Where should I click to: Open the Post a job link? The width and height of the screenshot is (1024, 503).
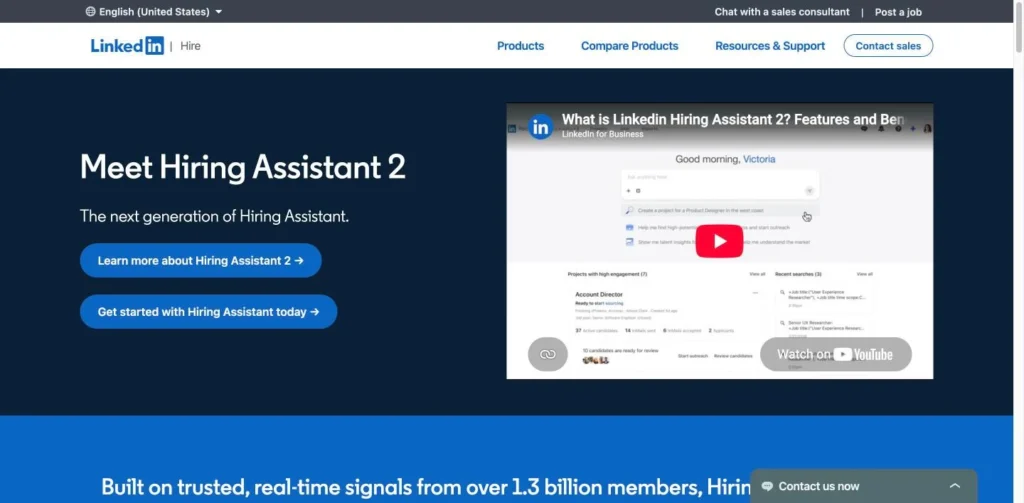898,12
